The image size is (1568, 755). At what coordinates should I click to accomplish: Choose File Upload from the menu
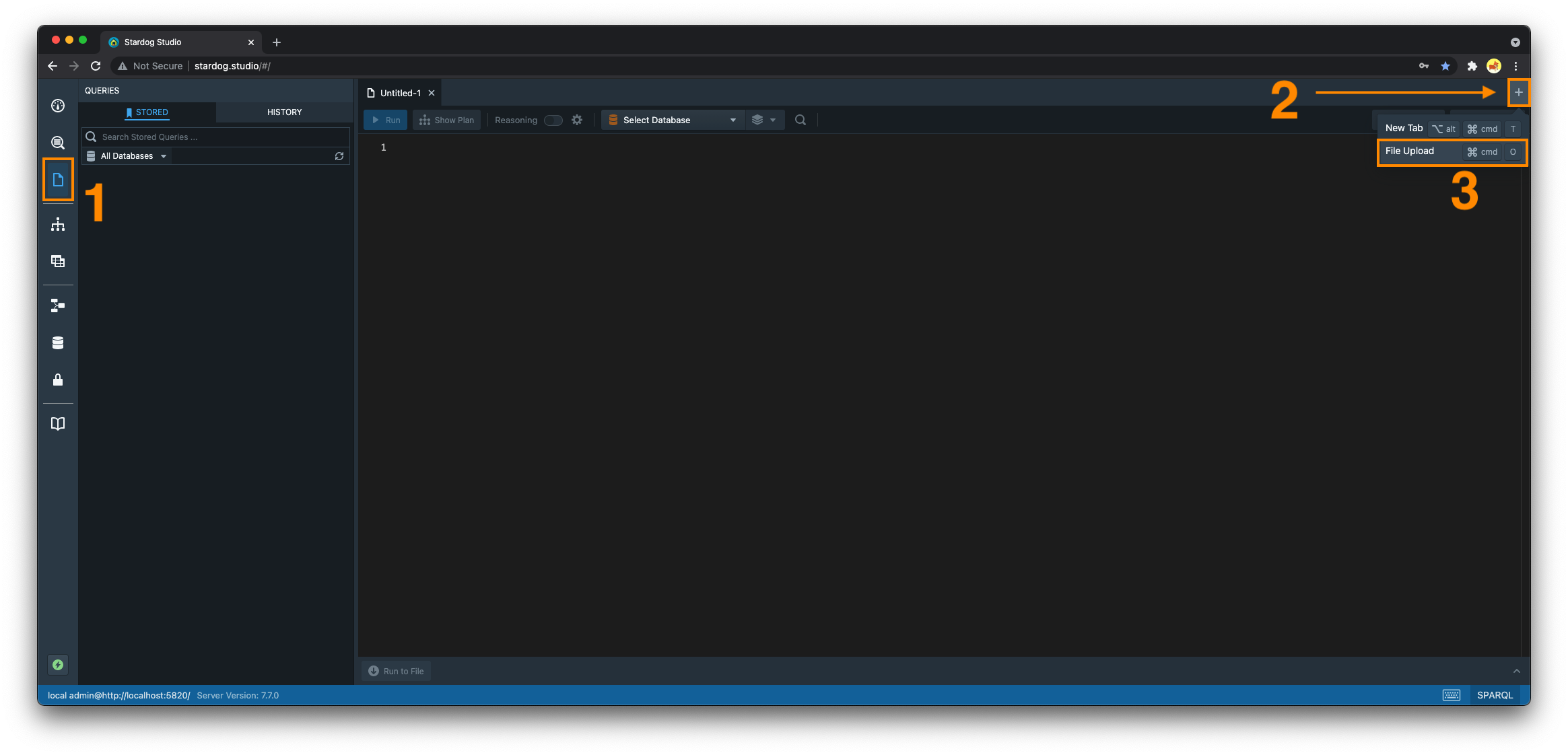(x=1410, y=151)
